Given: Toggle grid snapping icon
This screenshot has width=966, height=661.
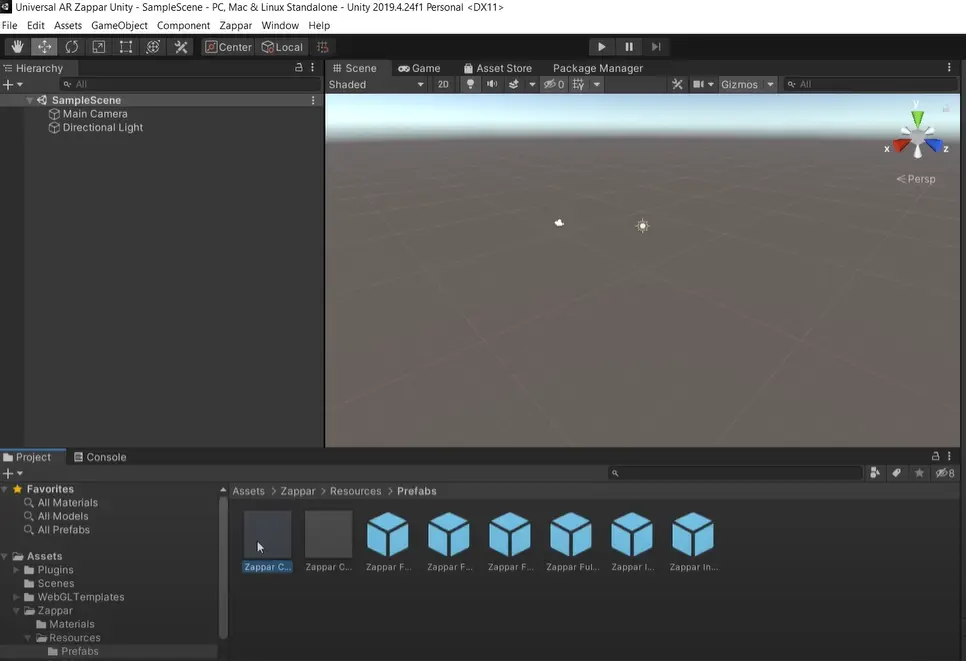Looking at the screenshot, I should click(x=322, y=47).
